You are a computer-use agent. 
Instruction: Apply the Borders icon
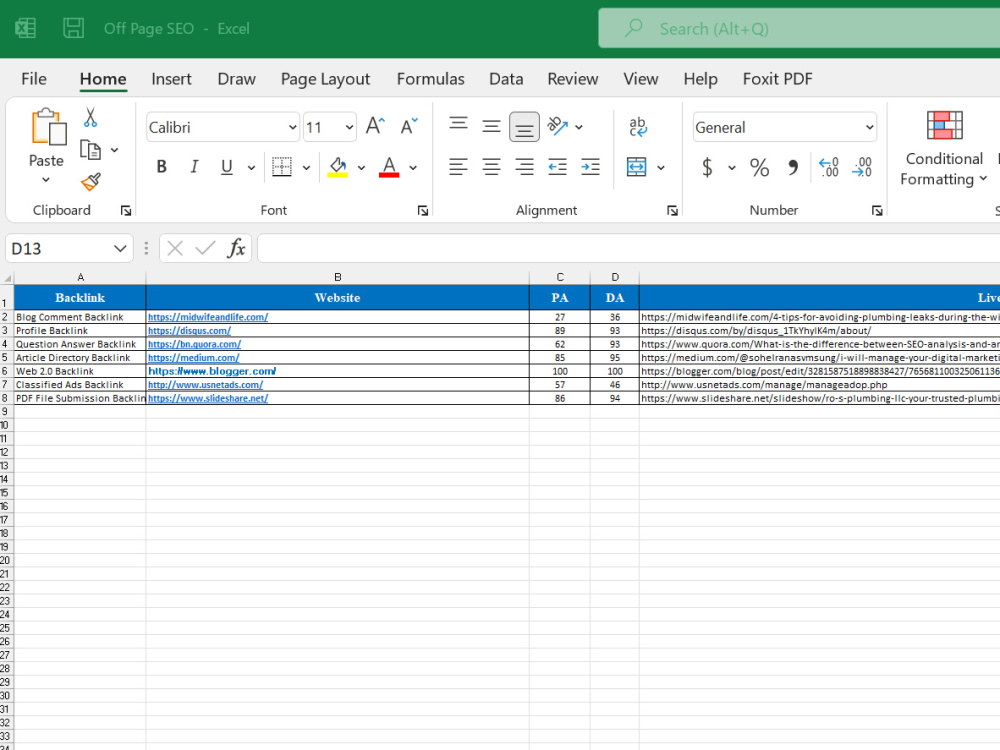pyautogui.click(x=281, y=167)
